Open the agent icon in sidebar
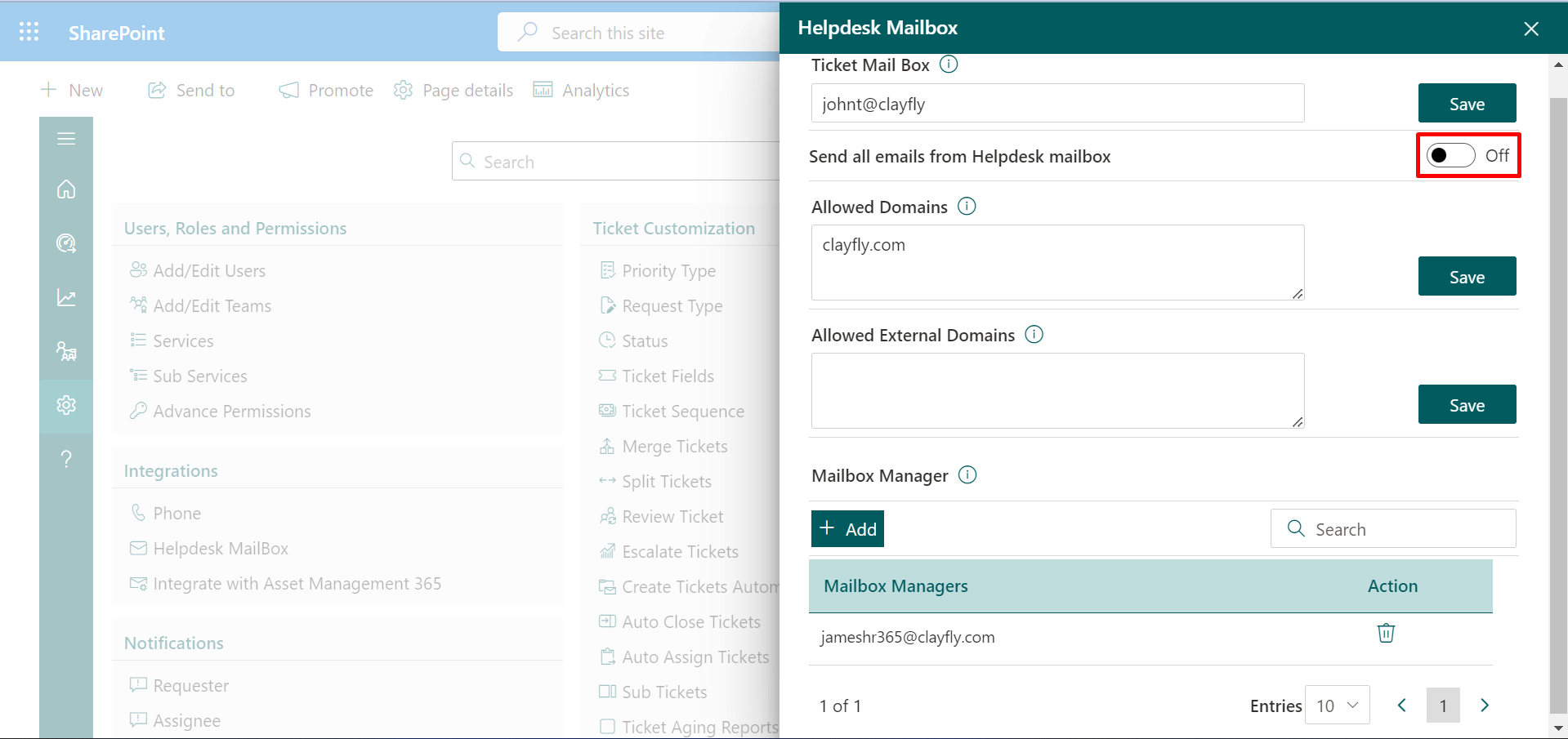Image resolution: width=1568 pixels, height=739 pixels. 66,351
